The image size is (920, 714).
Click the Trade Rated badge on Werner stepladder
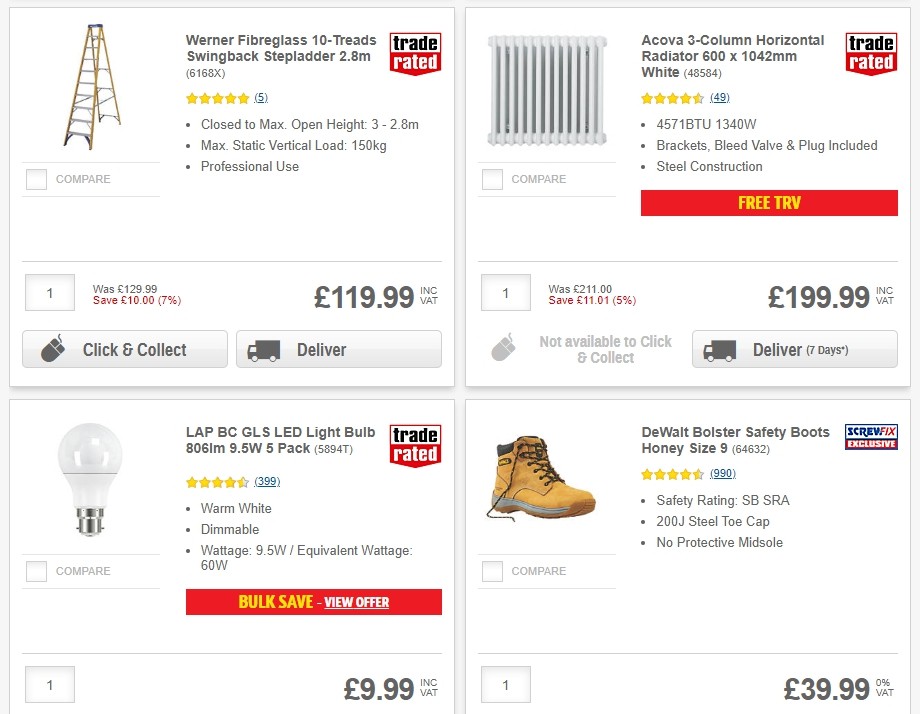coord(415,53)
